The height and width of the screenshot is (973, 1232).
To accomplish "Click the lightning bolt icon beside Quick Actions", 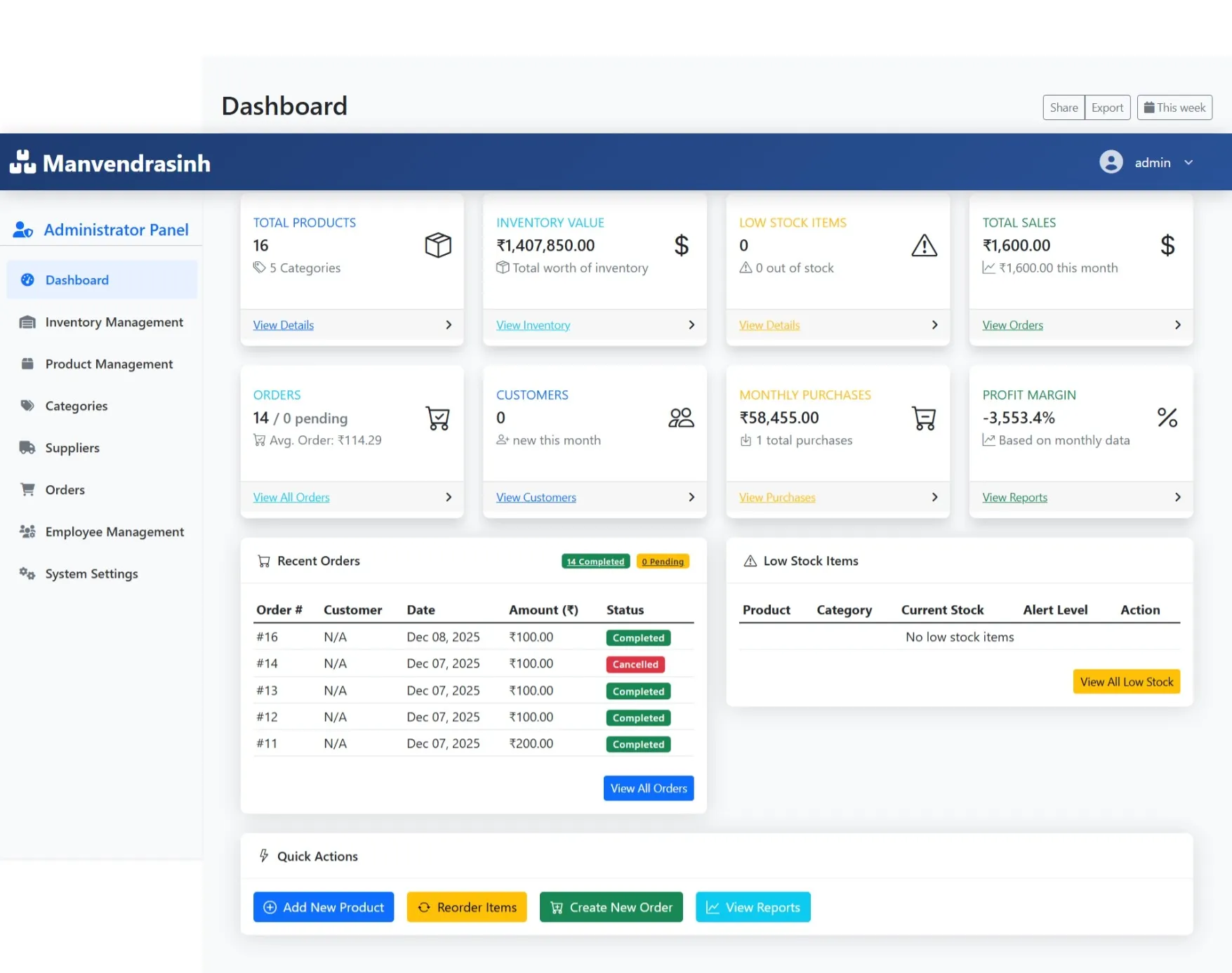I will (263, 856).
